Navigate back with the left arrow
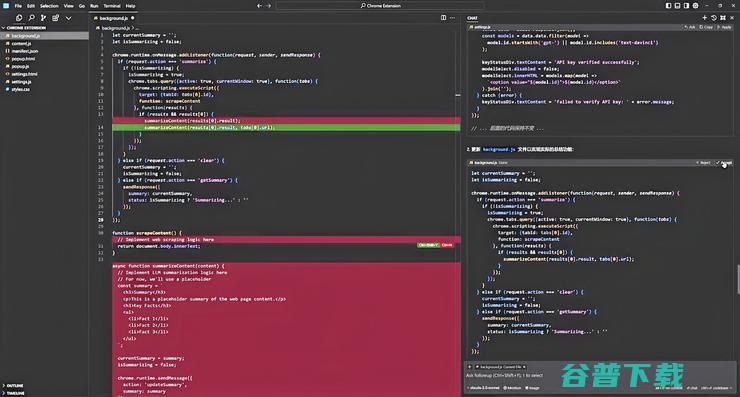The image size is (740, 397). (259, 6)
